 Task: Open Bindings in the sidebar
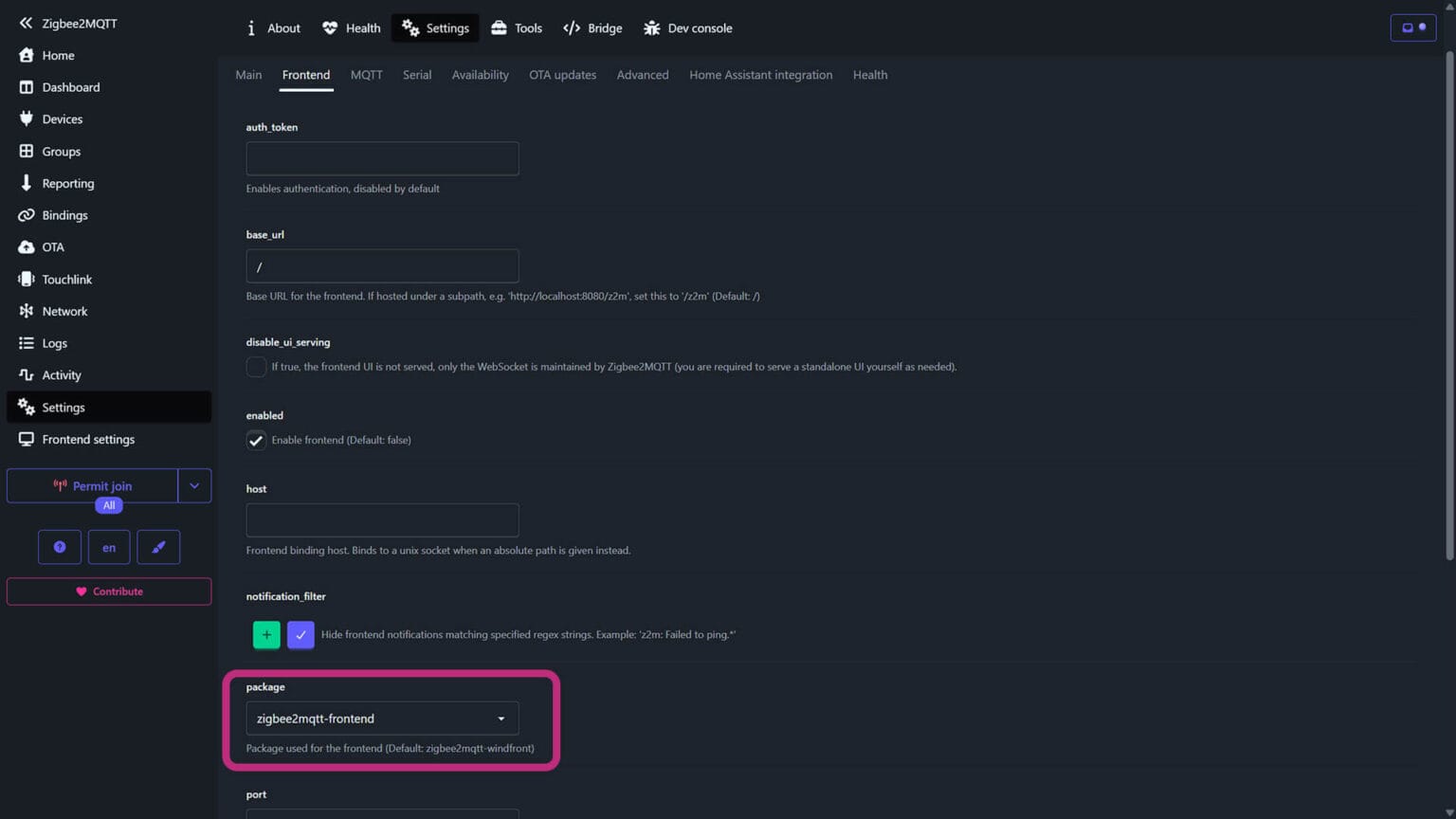tap(109, 215)
